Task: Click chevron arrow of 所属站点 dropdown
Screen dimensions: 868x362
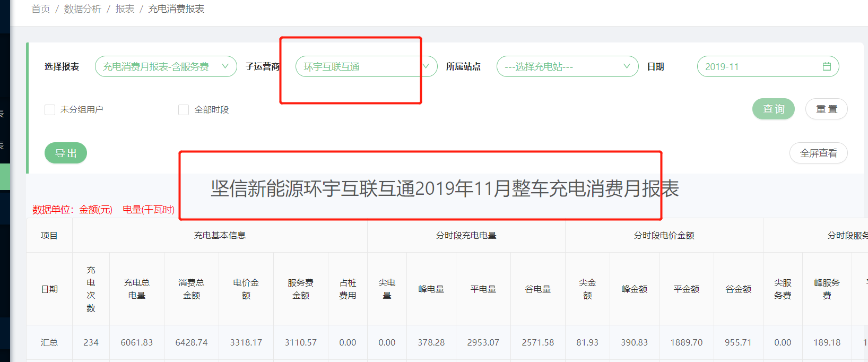Action: click(x=627, y=66)
